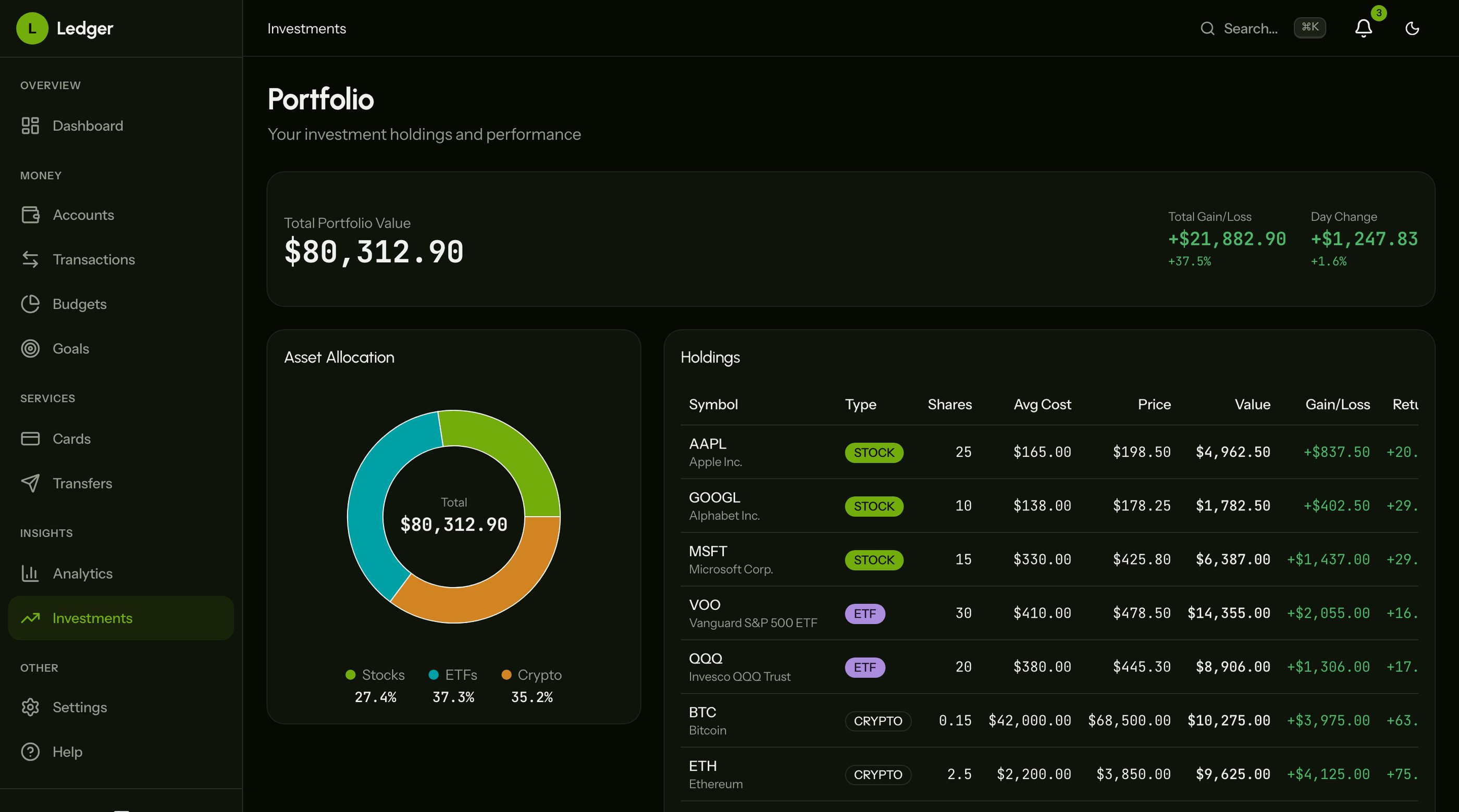This screenshot has height=812, width=1459.
Task: Click ETF badge in VOO row
Action: point(865,614)
